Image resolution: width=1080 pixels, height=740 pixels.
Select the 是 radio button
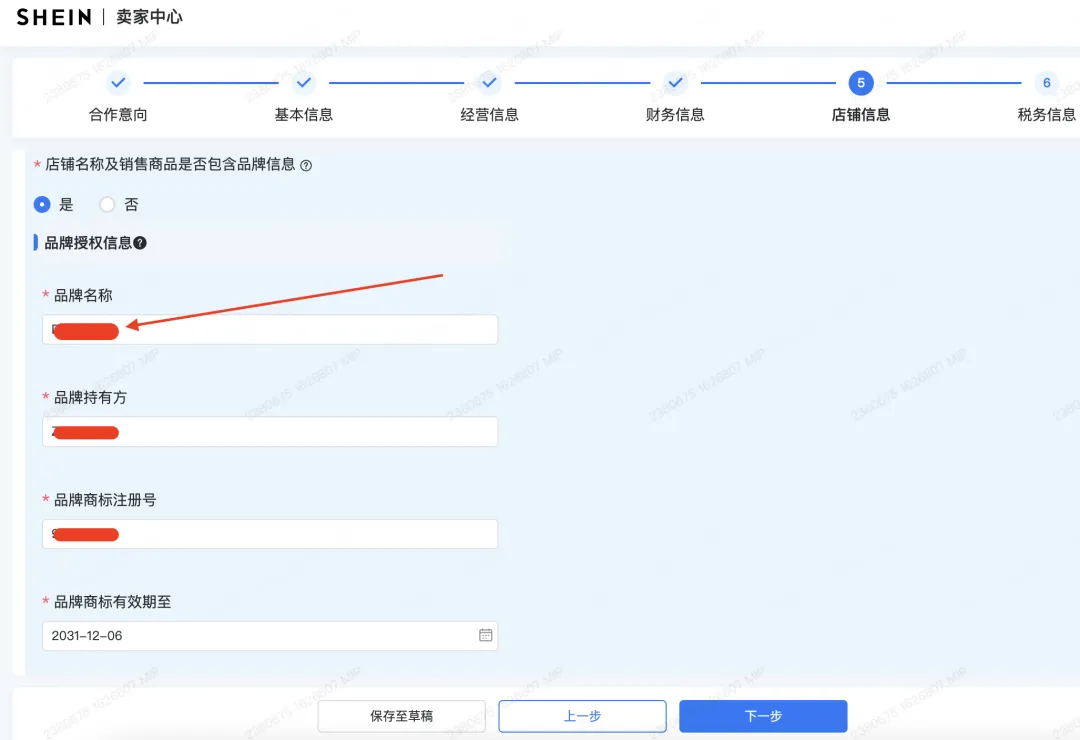coord(42,204)
